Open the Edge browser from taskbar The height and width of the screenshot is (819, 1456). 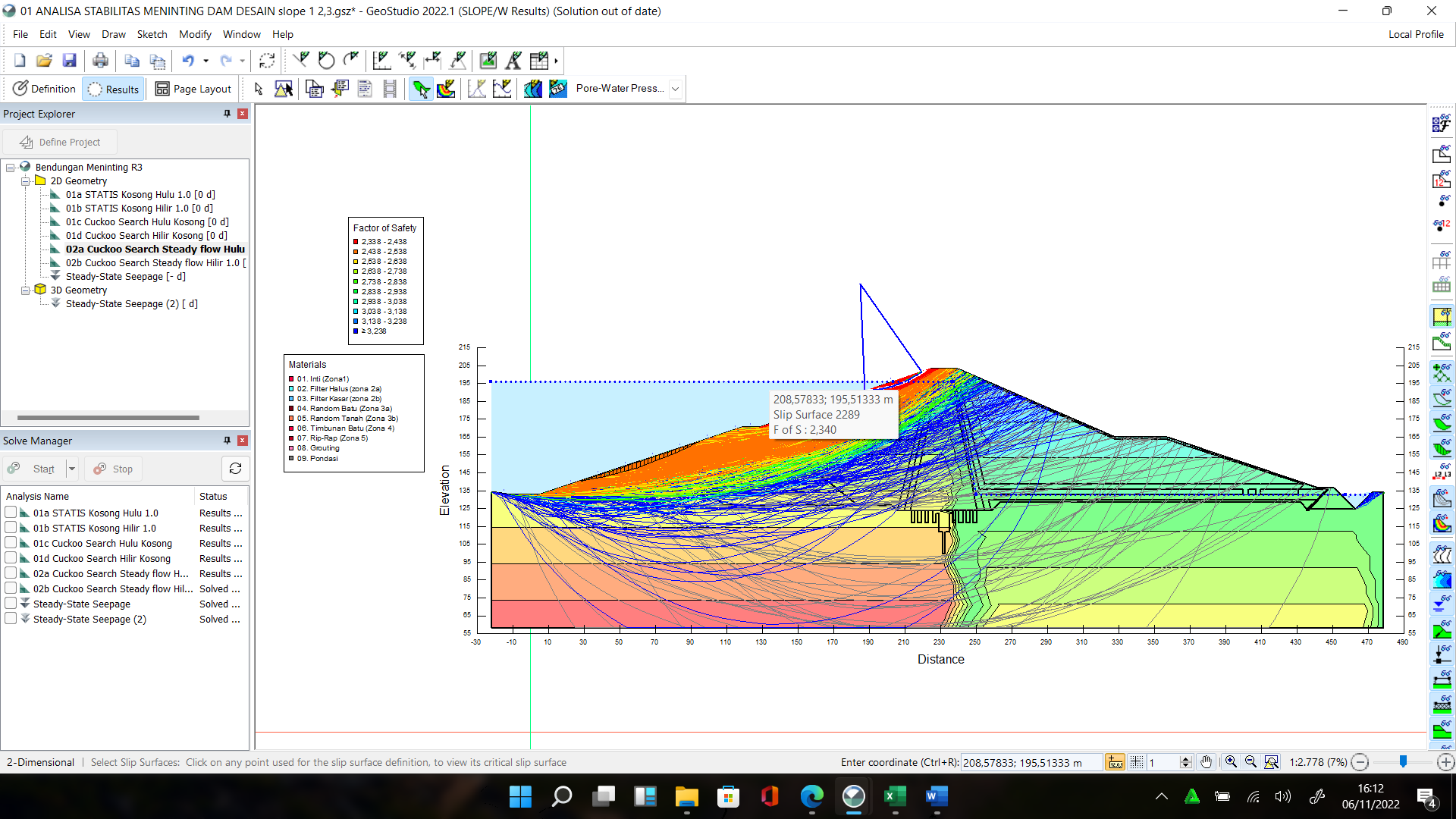pos(811,796)
